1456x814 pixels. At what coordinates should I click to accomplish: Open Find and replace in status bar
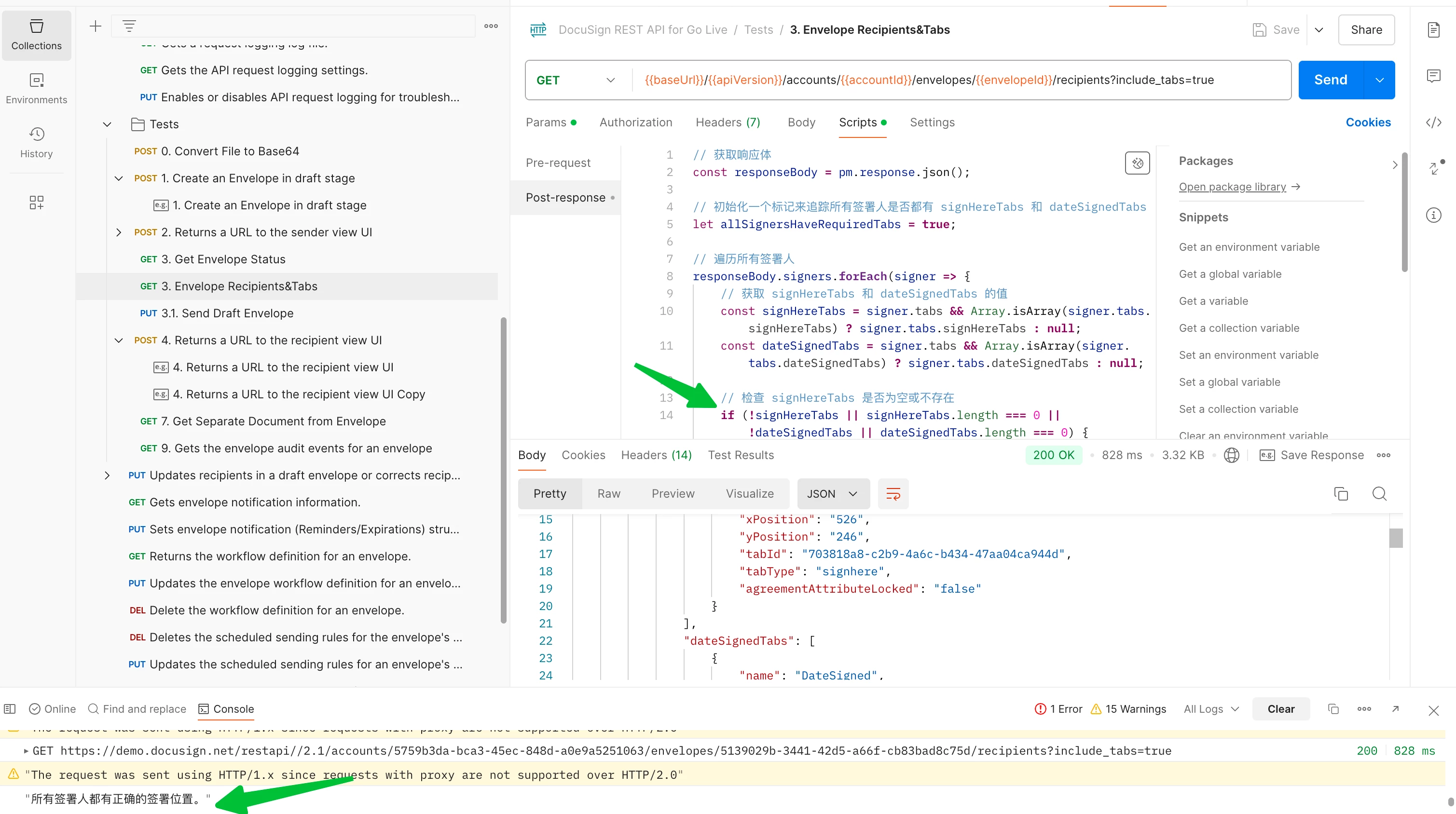(137, 709)
